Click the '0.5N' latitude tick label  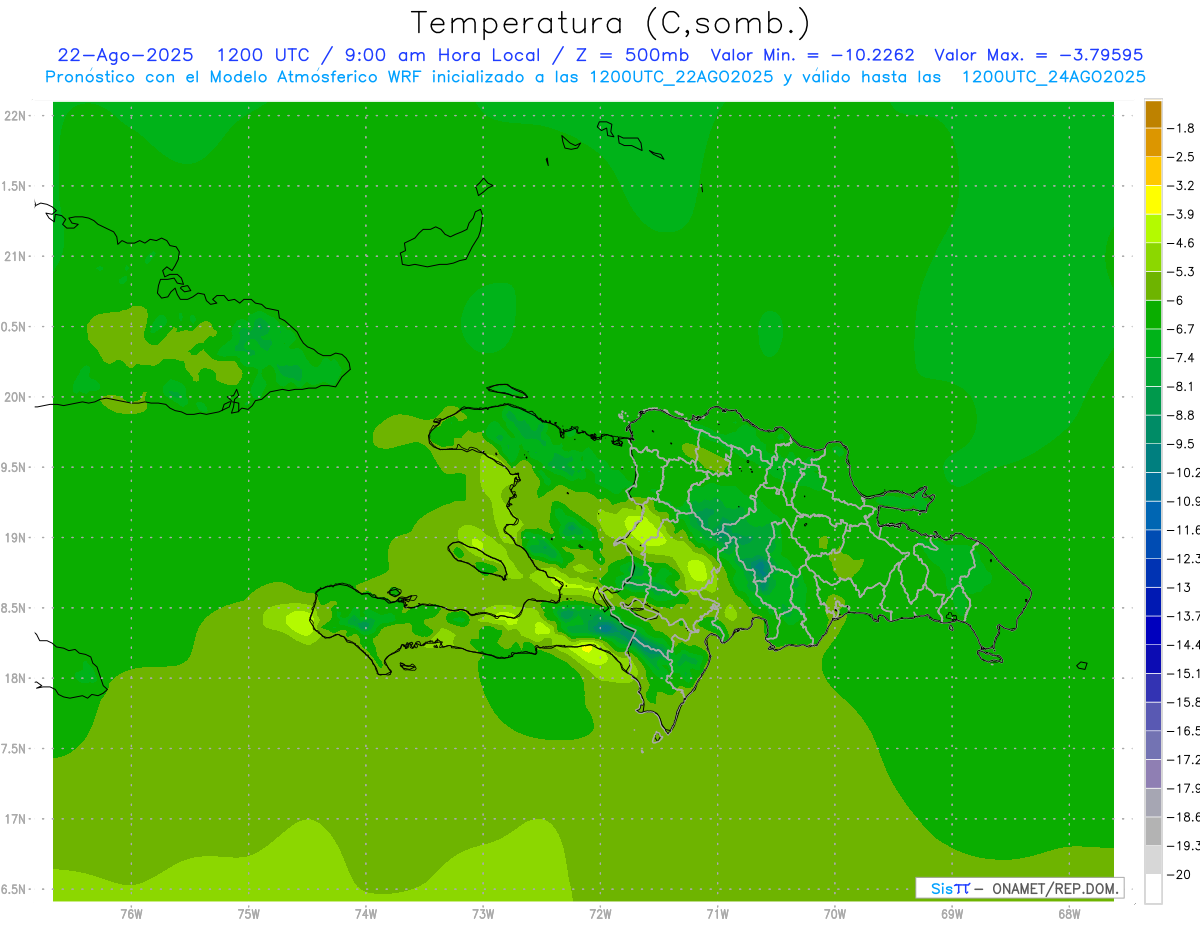15,327
